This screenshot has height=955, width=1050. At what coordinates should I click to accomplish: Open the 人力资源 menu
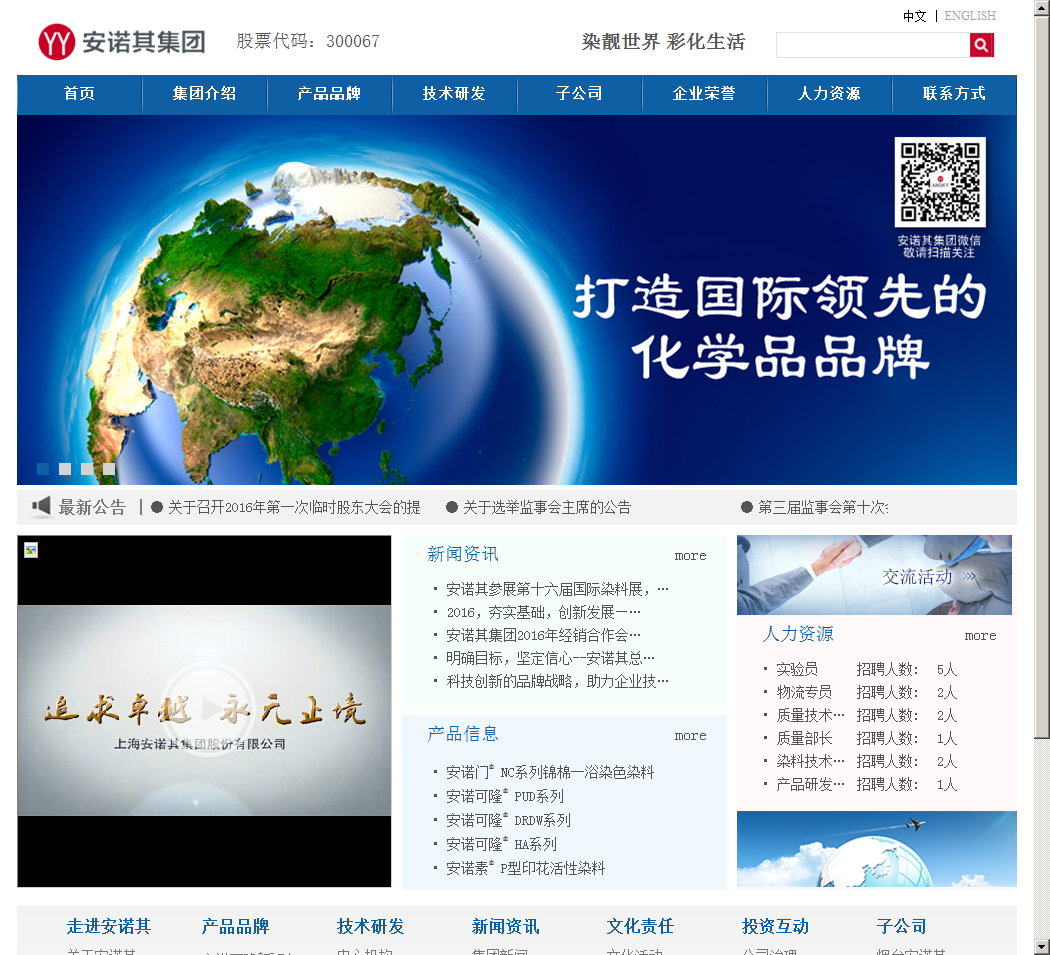tap(829, 94)
